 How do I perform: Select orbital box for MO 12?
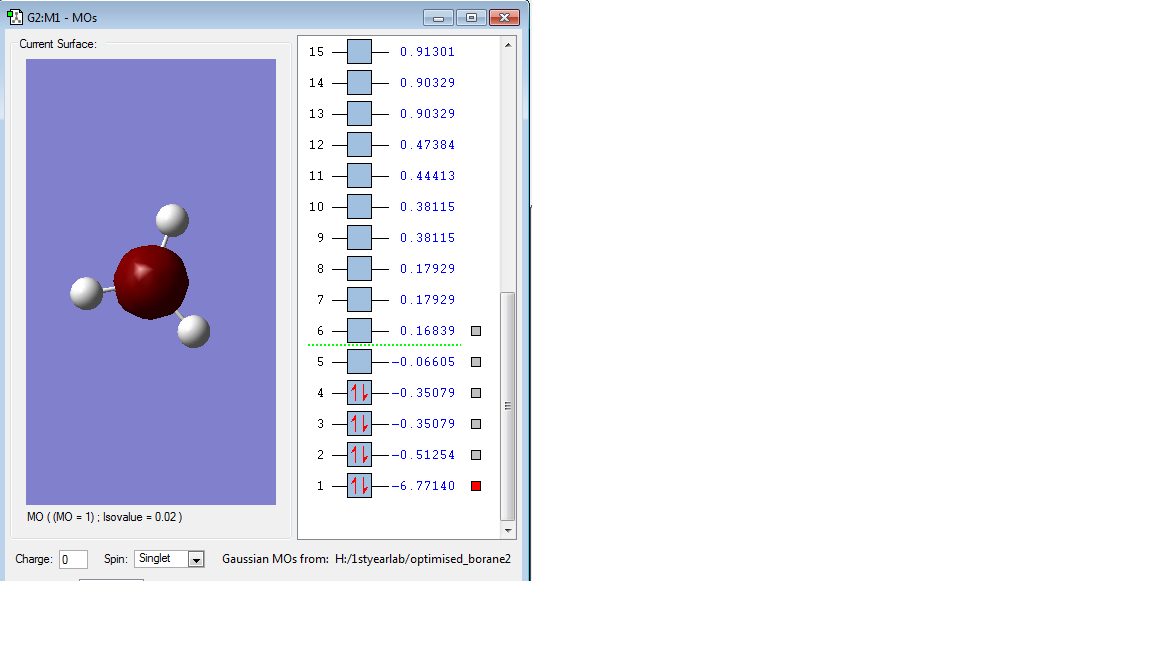(x=359, y=145)
